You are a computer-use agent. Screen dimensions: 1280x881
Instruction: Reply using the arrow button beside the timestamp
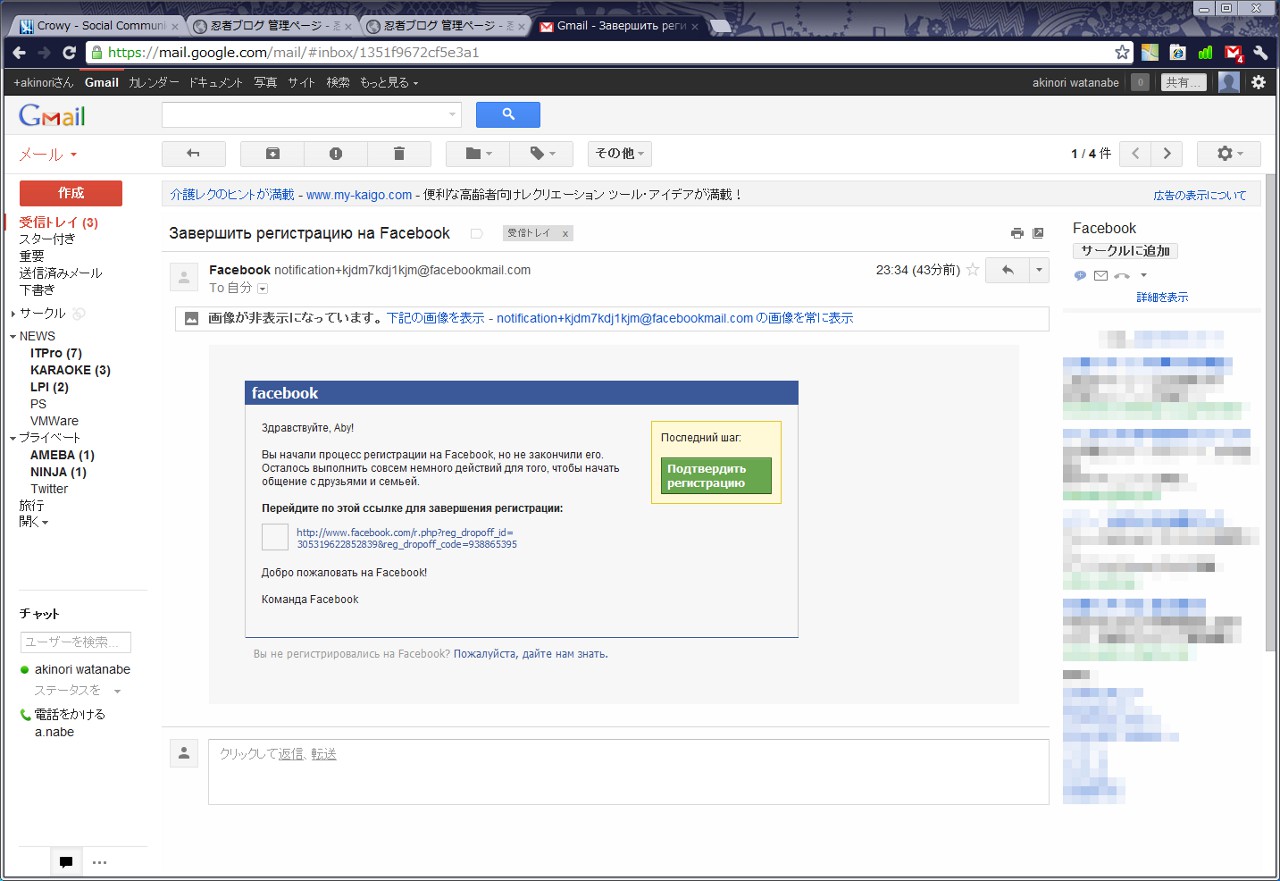(1007, 270)
